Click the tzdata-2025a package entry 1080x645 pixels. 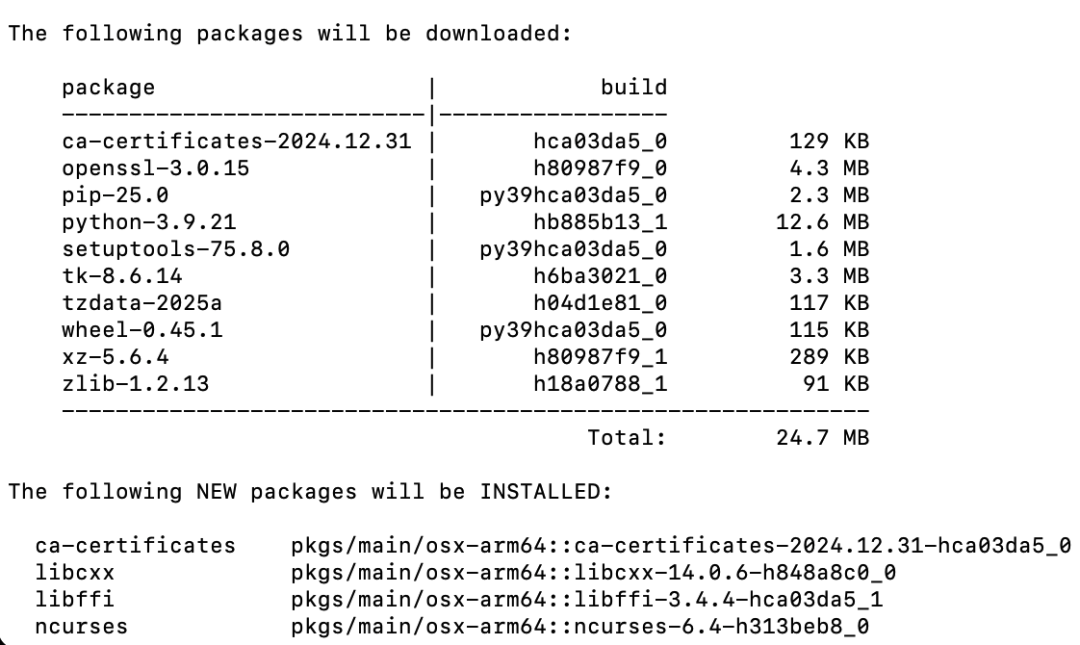point(142,303)
